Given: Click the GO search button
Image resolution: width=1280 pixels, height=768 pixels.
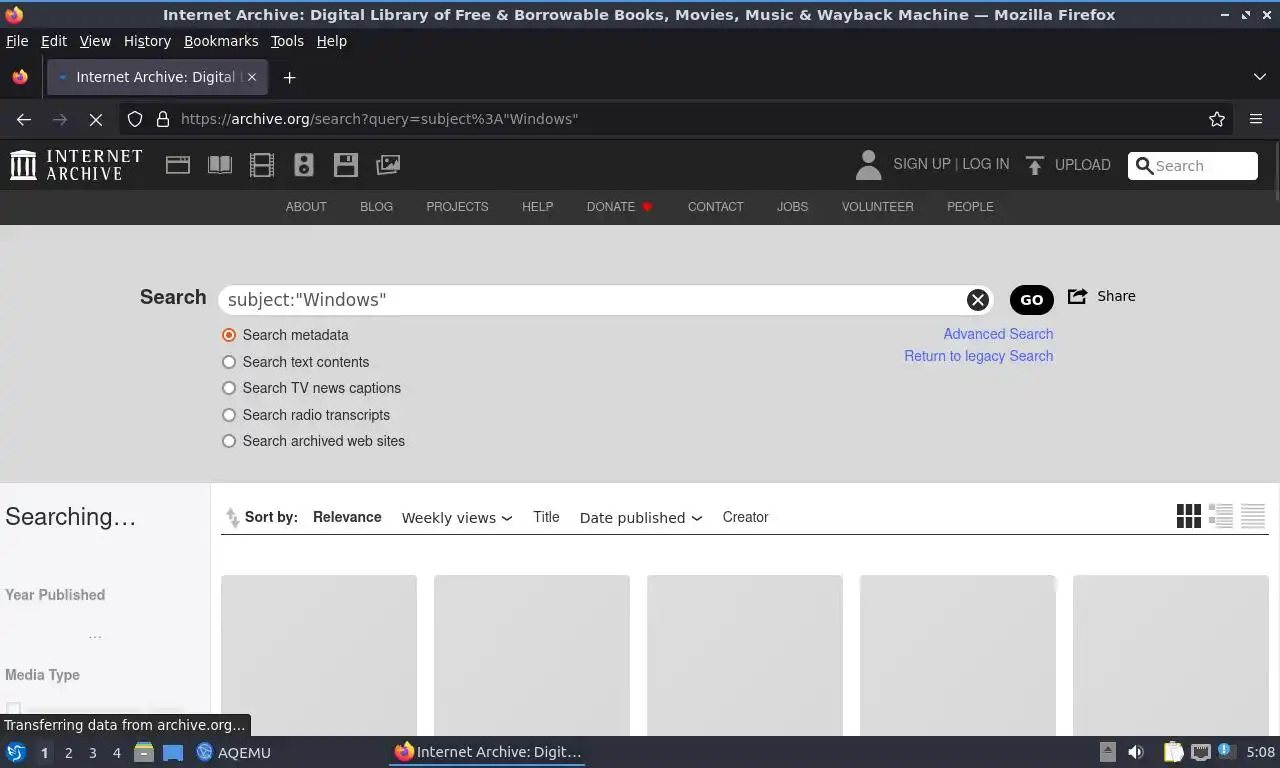Looking at the screenshot, I should coord(1031,299).
